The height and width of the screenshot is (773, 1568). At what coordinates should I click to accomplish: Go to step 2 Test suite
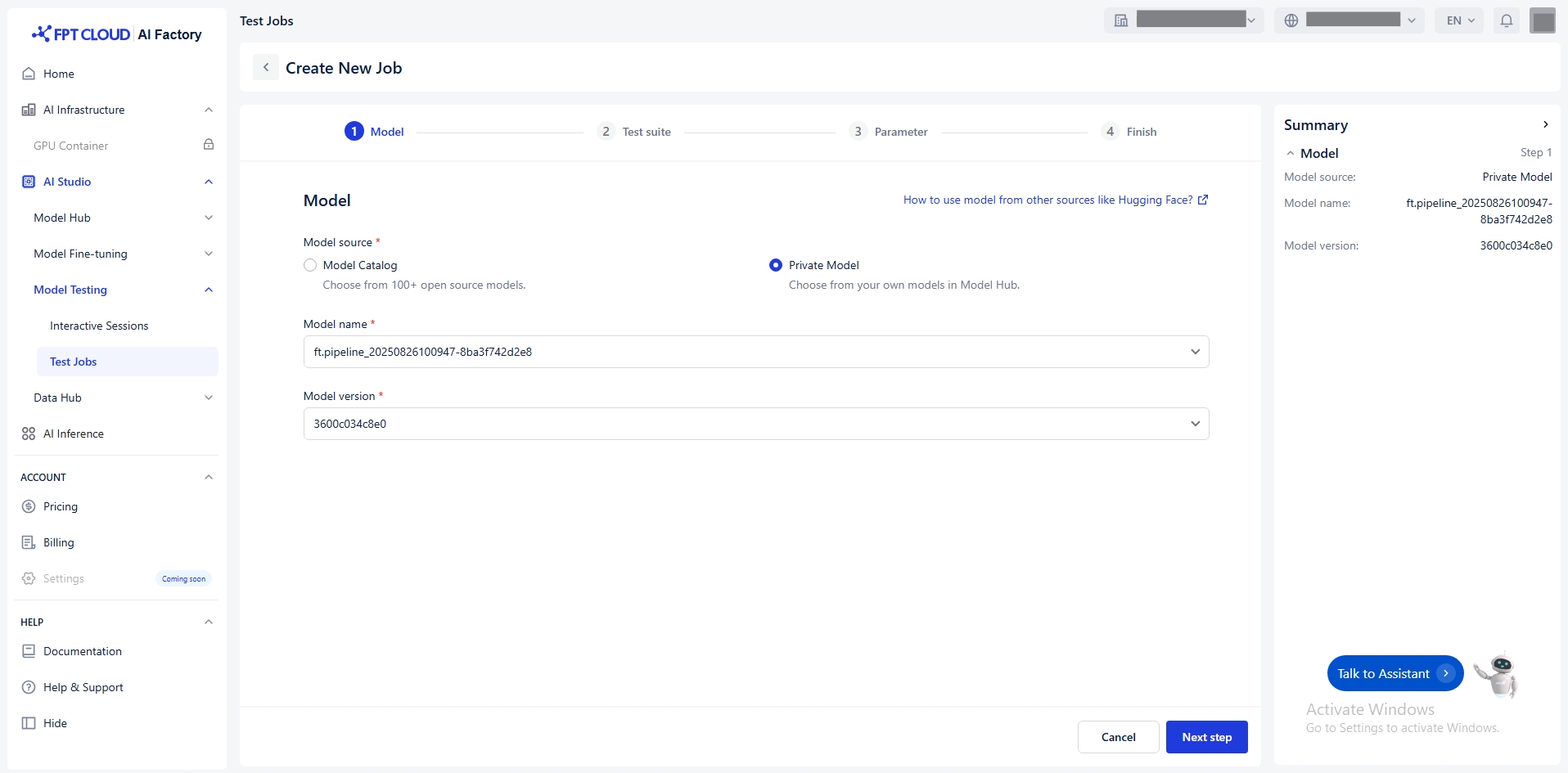(x=635, y=132)
